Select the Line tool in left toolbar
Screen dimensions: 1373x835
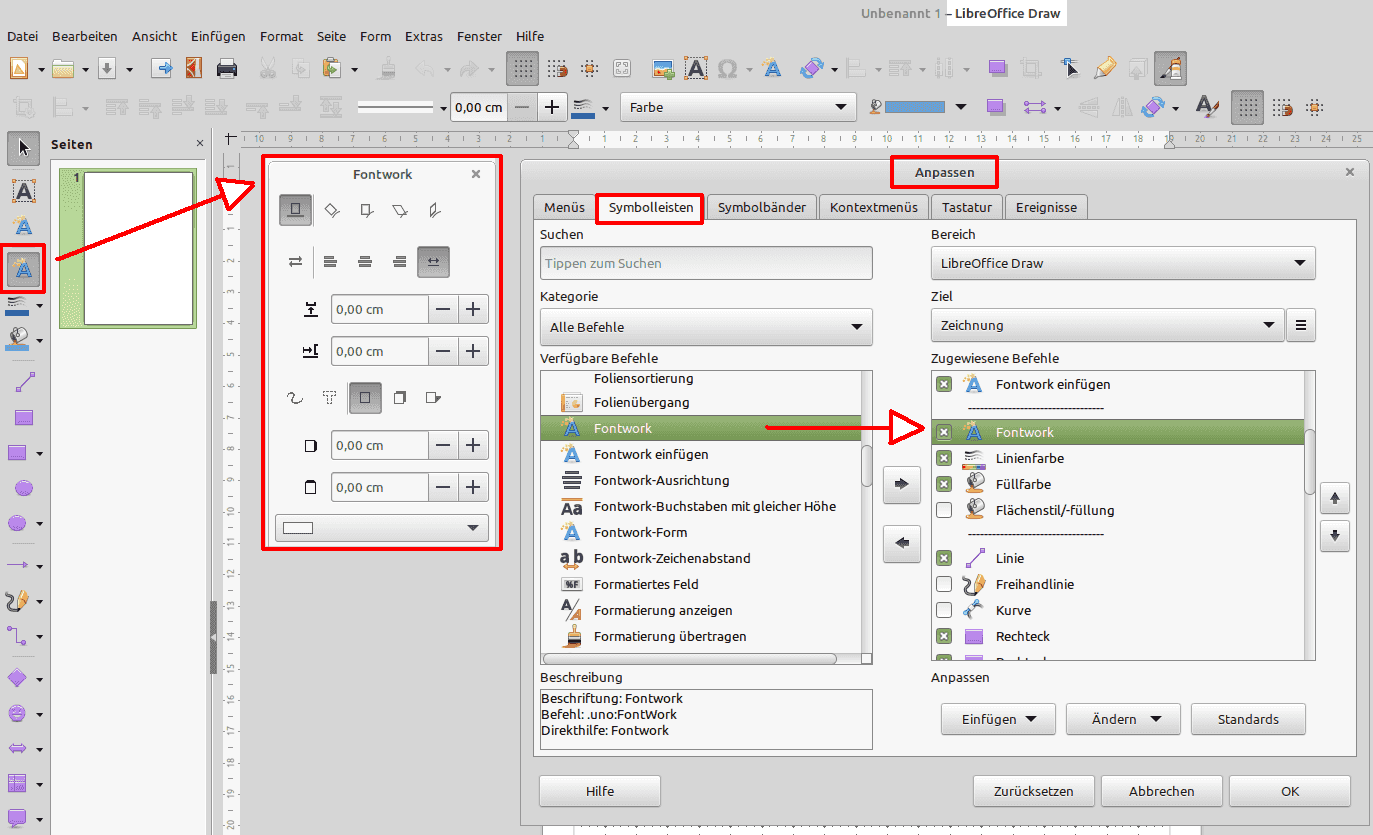[x=24, y=382]
